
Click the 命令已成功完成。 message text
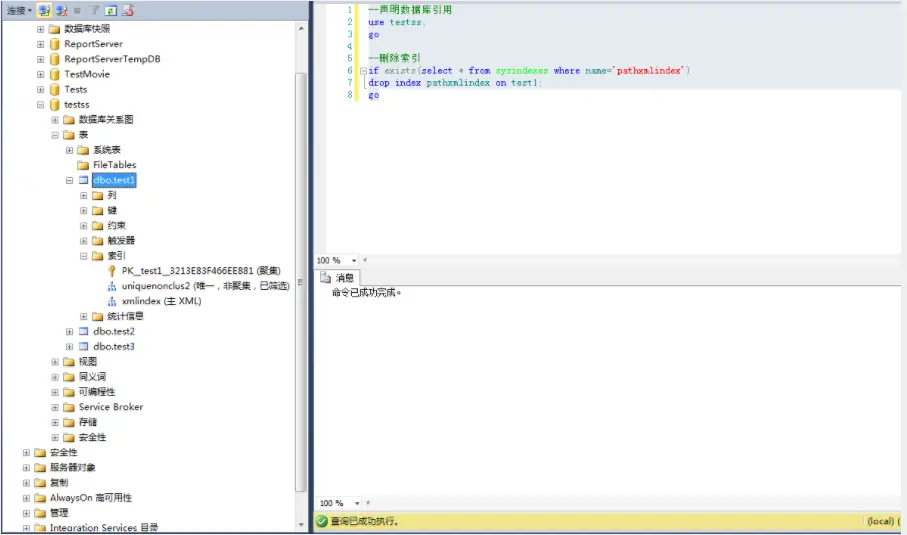point(366,293)
